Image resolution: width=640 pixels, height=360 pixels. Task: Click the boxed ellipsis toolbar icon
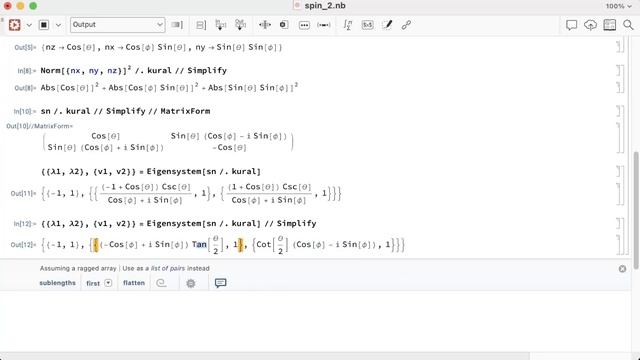(x=304, y=25)
